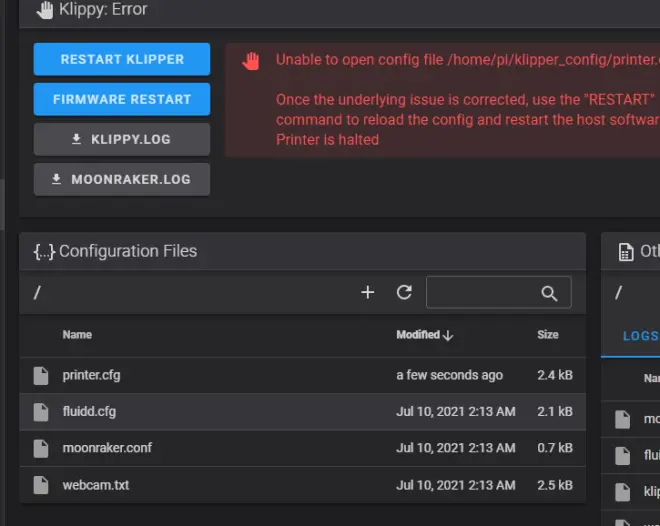This screenshot has width=660, height=526.
Task: Sort files by Name column
Action: click(77, 335)
